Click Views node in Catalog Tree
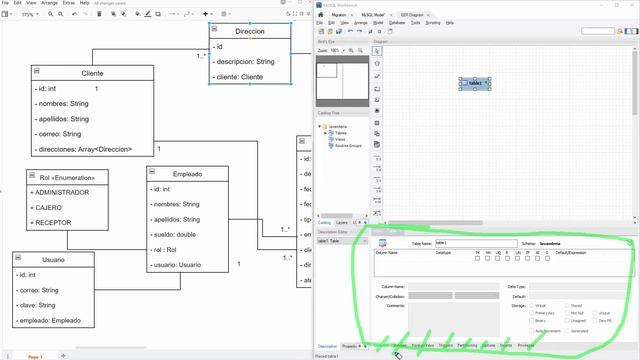The width and height of the screenshot is (640, 360). 340,139
